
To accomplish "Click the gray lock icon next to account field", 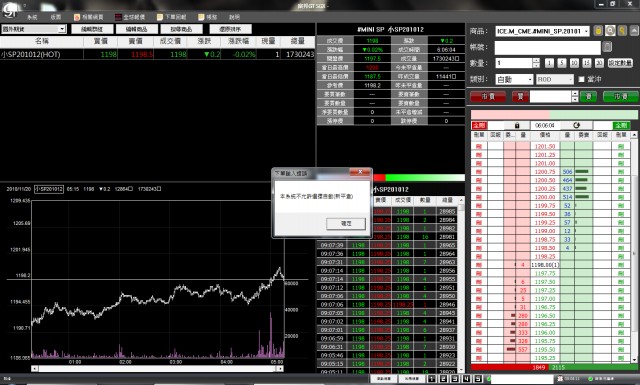I will click(607, 47).
